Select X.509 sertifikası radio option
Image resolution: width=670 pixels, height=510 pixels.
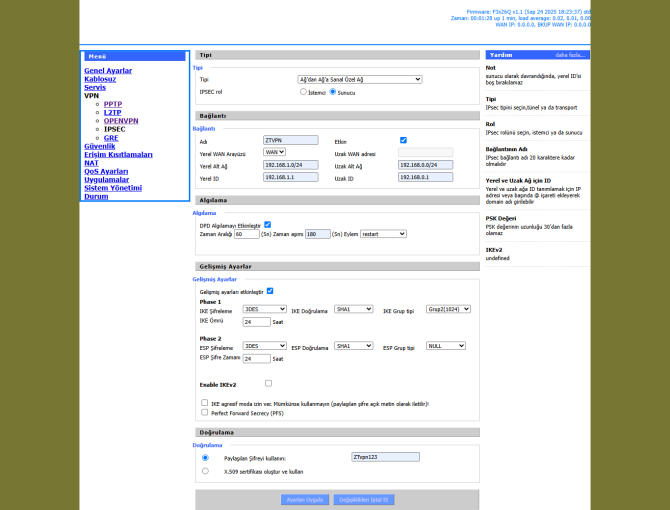pyautogui.click(x=205, y=470)
